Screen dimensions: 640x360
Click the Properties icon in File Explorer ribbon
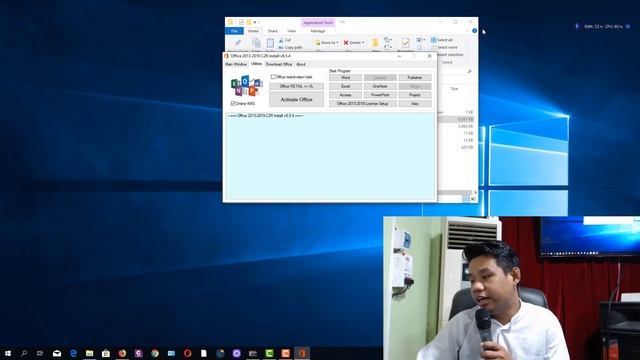[405, 43]
